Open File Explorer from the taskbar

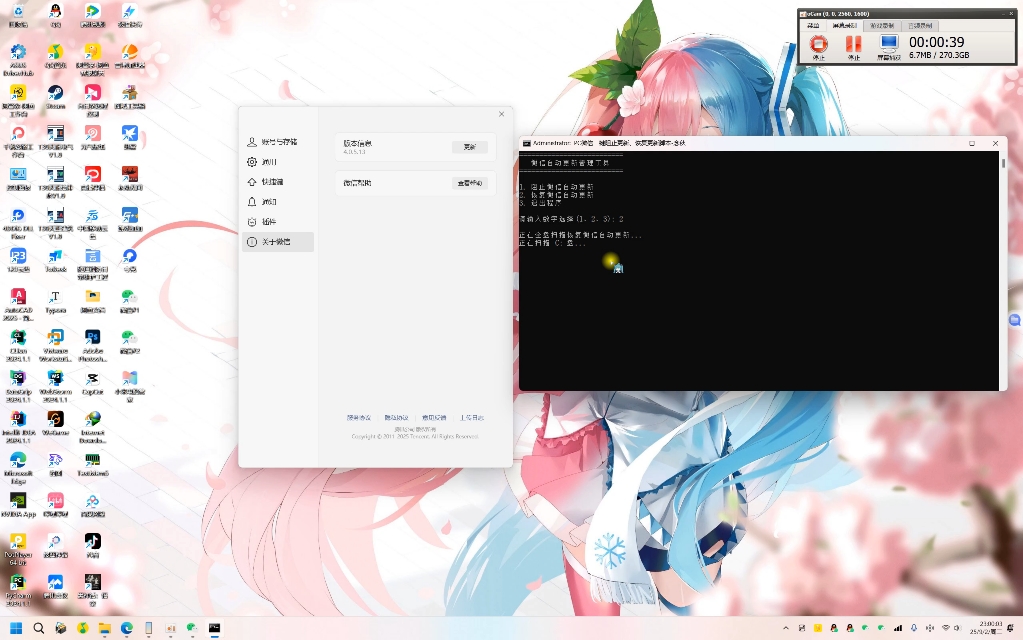[104, 628]
